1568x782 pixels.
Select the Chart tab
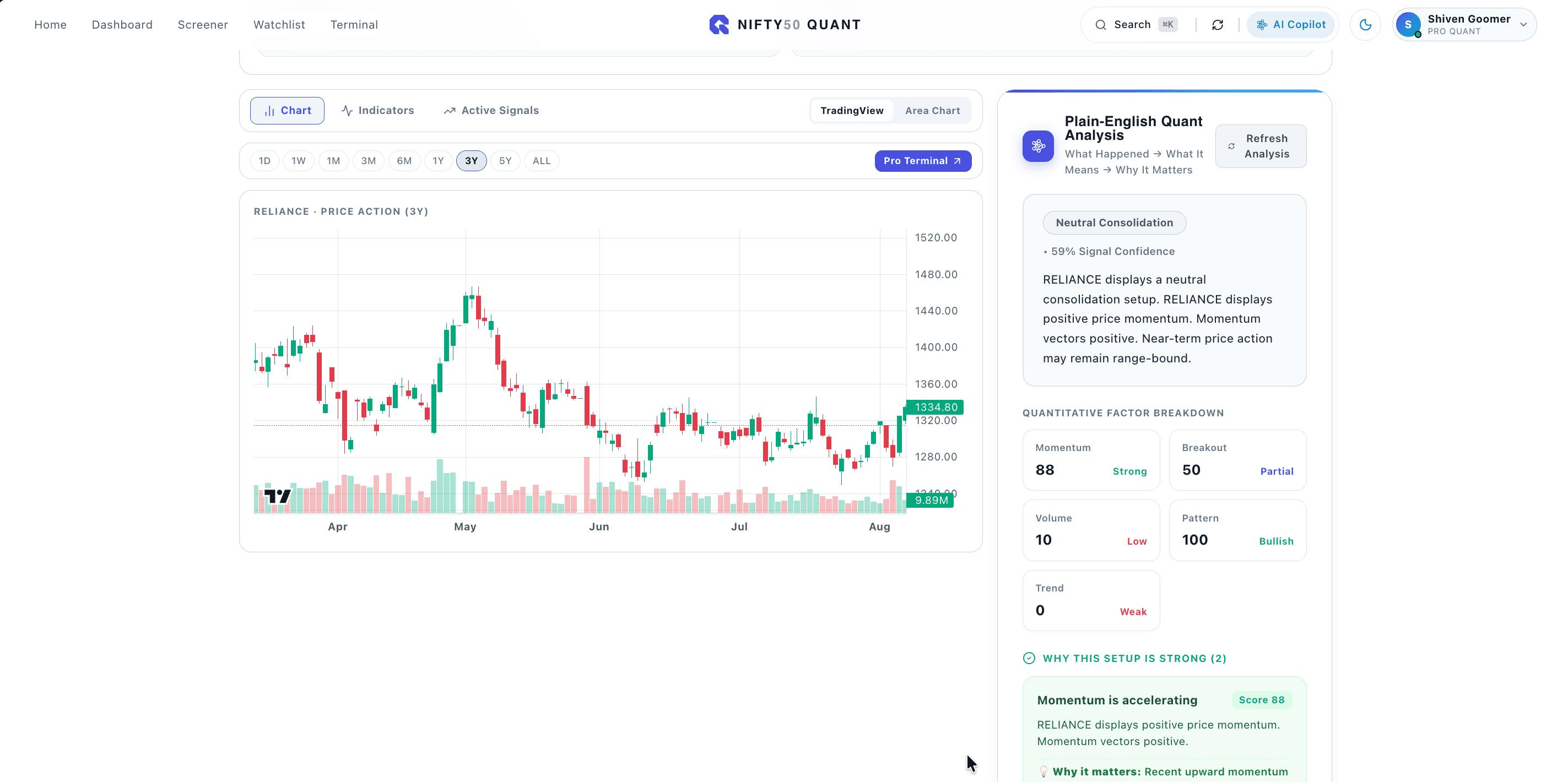[287, 110]
